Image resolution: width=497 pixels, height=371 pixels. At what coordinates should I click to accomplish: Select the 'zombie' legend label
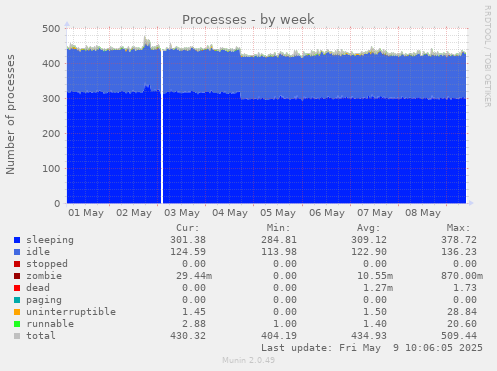[44, 276]
